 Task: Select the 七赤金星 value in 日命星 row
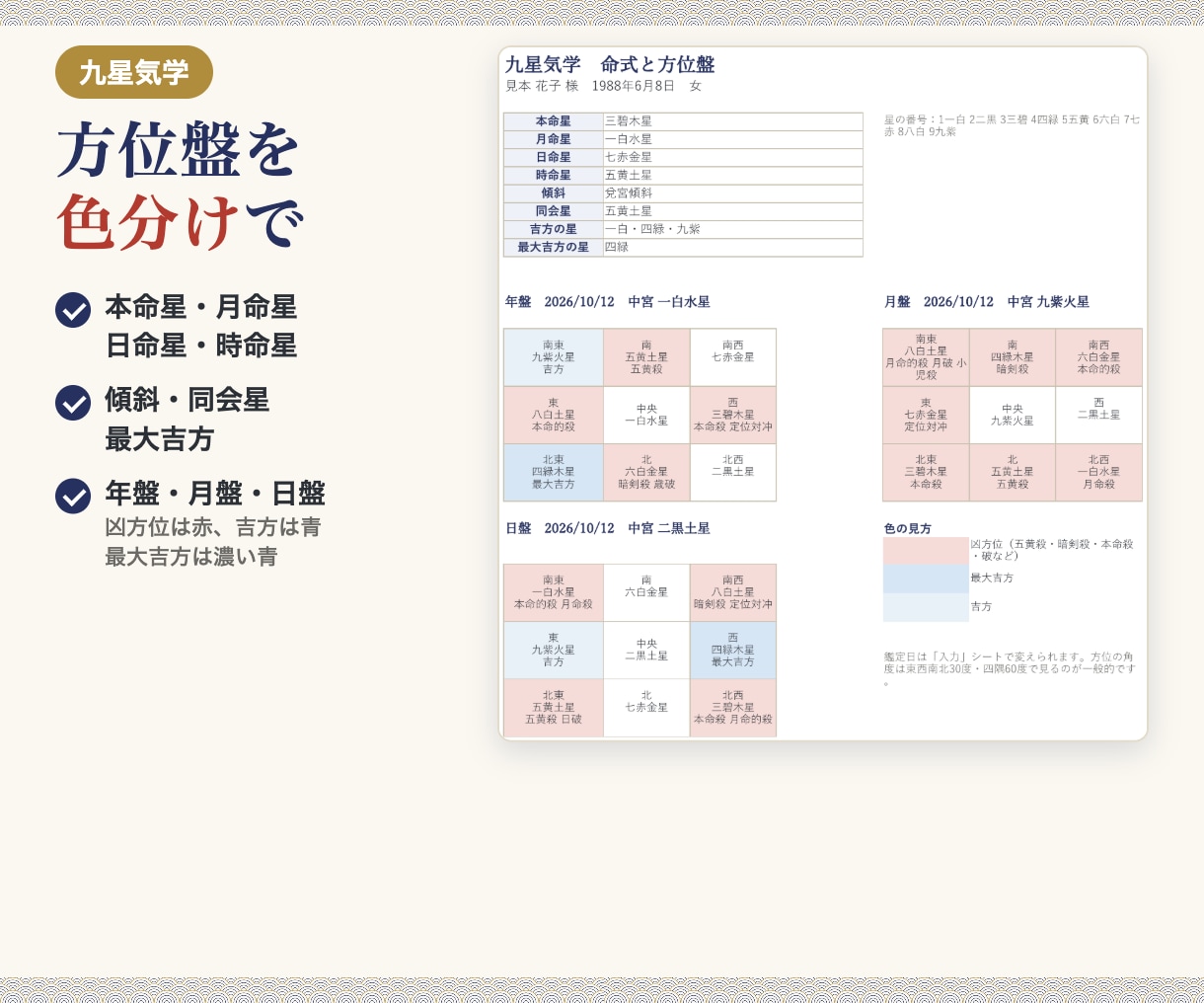pyautogui.click(x=733, y=157)
